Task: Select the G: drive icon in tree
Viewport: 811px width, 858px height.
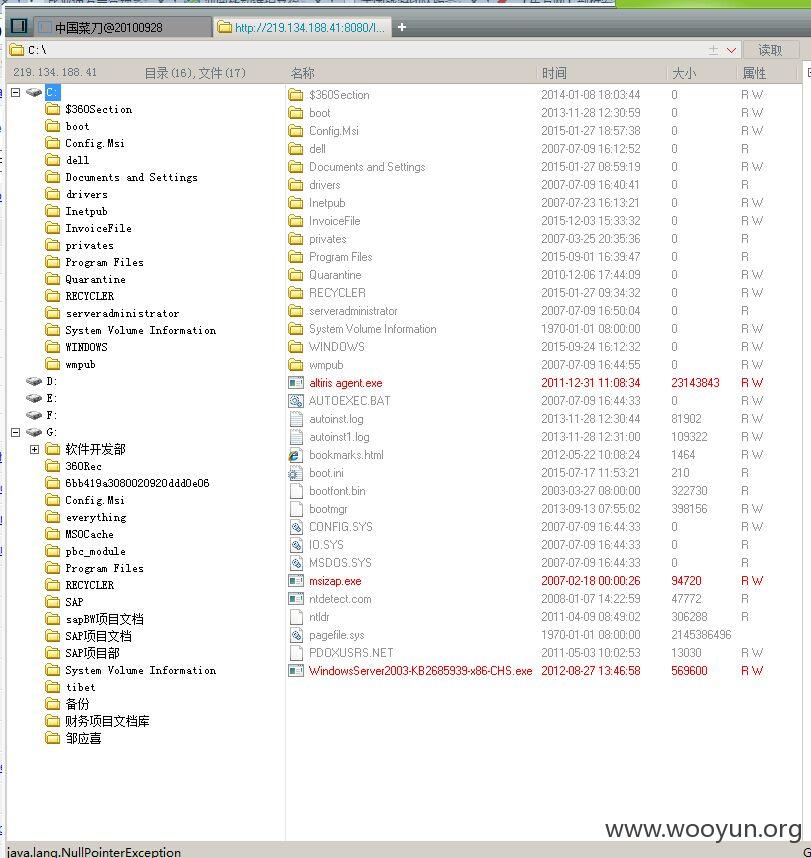Action: pos(34,432)
